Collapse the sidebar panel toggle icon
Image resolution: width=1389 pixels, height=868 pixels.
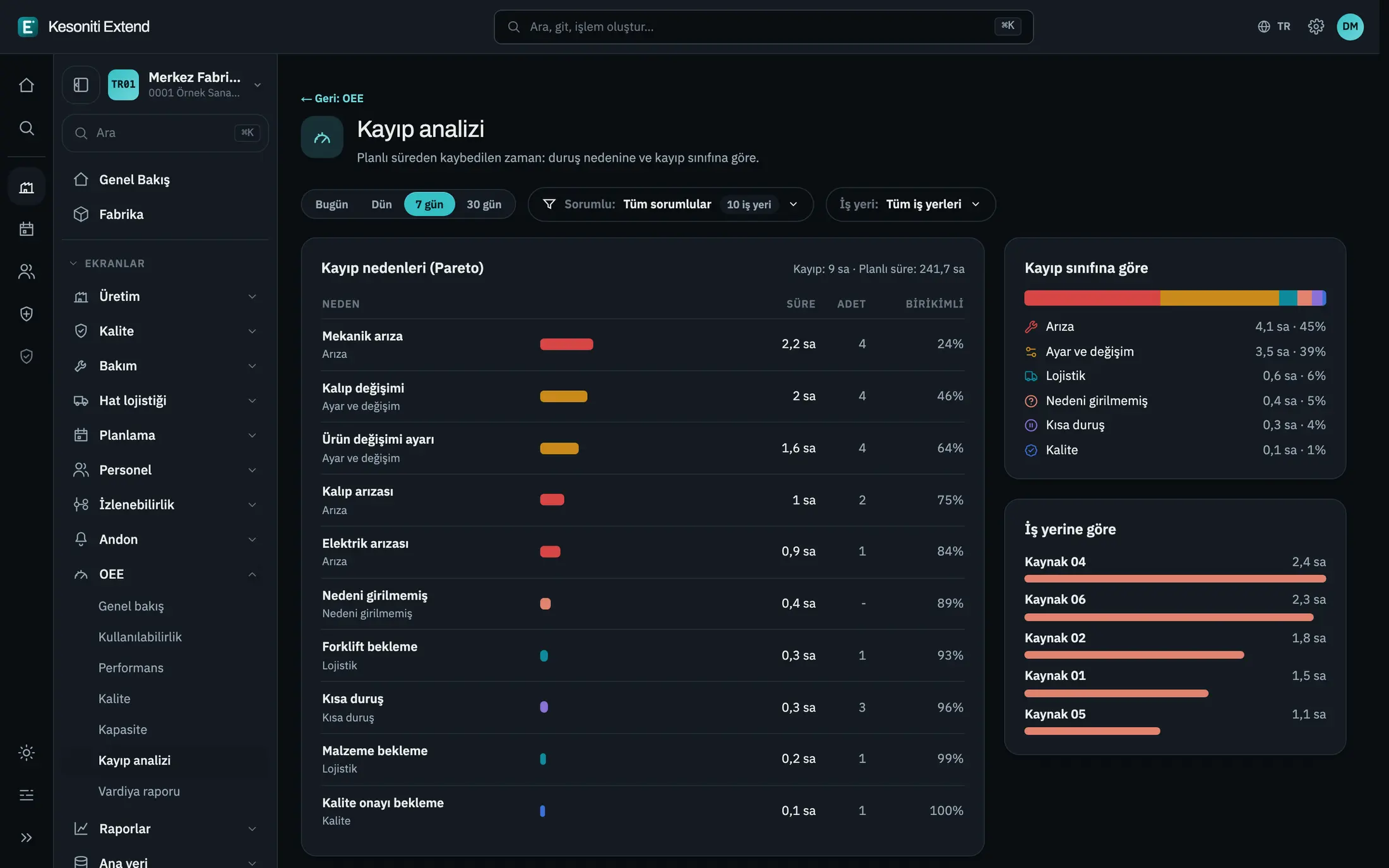[81, 85]
